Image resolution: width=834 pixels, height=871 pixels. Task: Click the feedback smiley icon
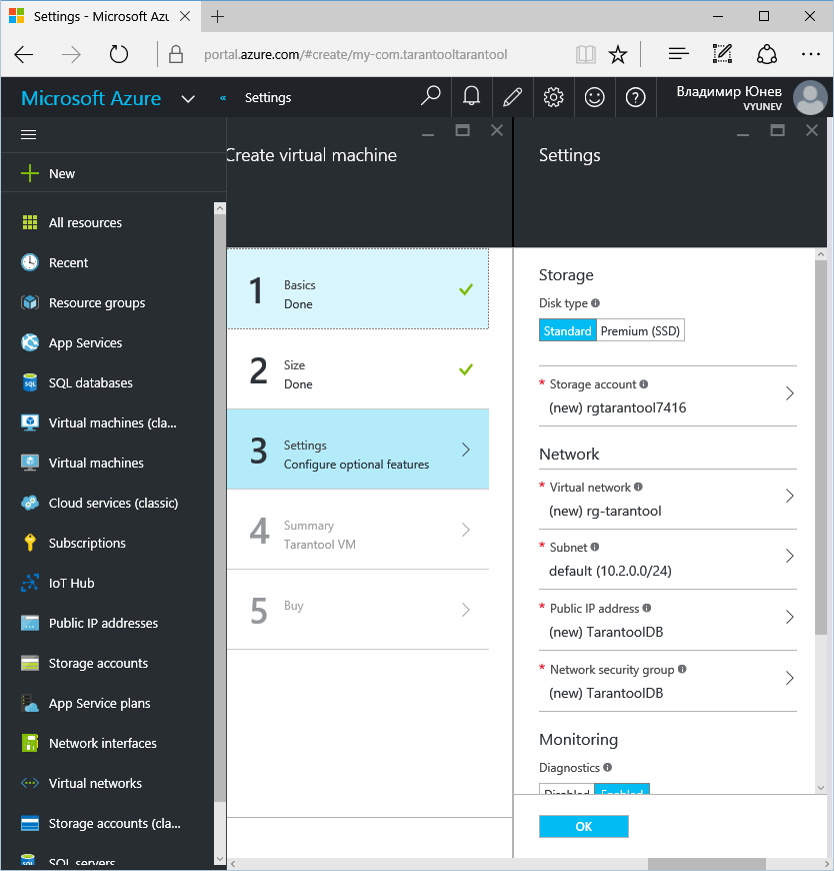pos(594,97)
